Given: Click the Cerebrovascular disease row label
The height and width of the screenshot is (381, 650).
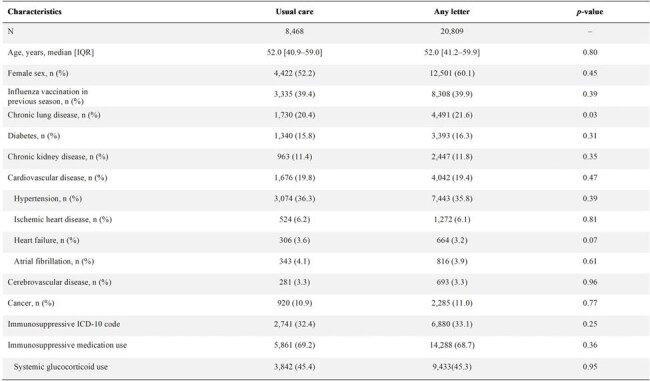Looking at the screenshot, I should [59, 282].
